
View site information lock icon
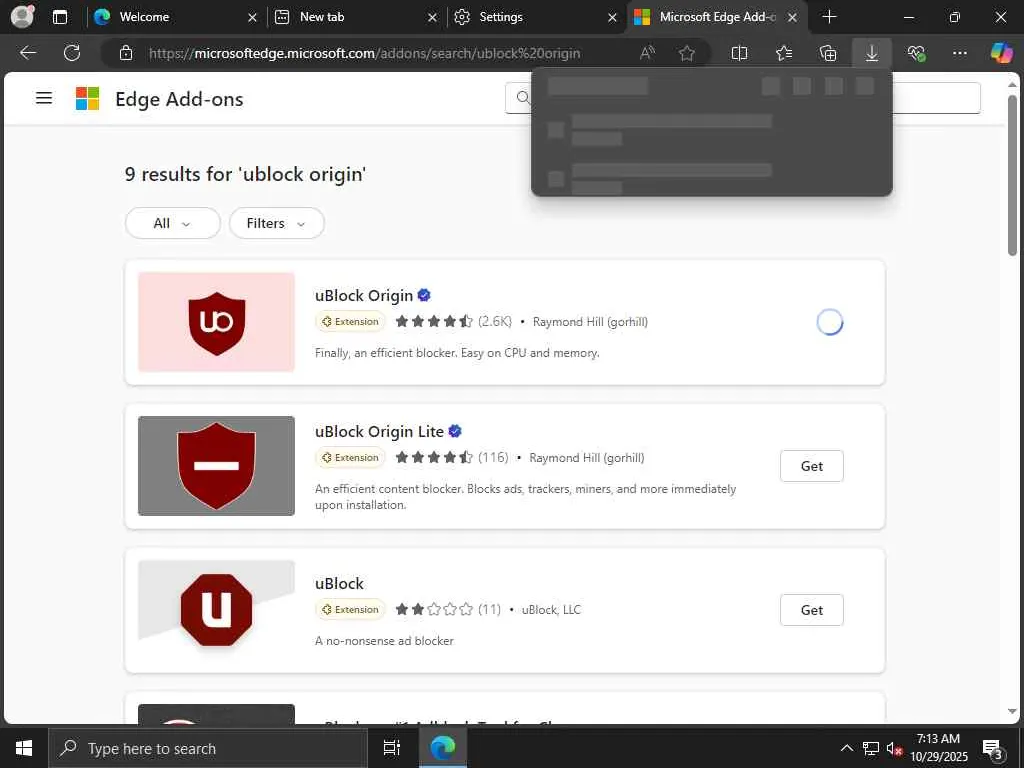coord(126,53)
